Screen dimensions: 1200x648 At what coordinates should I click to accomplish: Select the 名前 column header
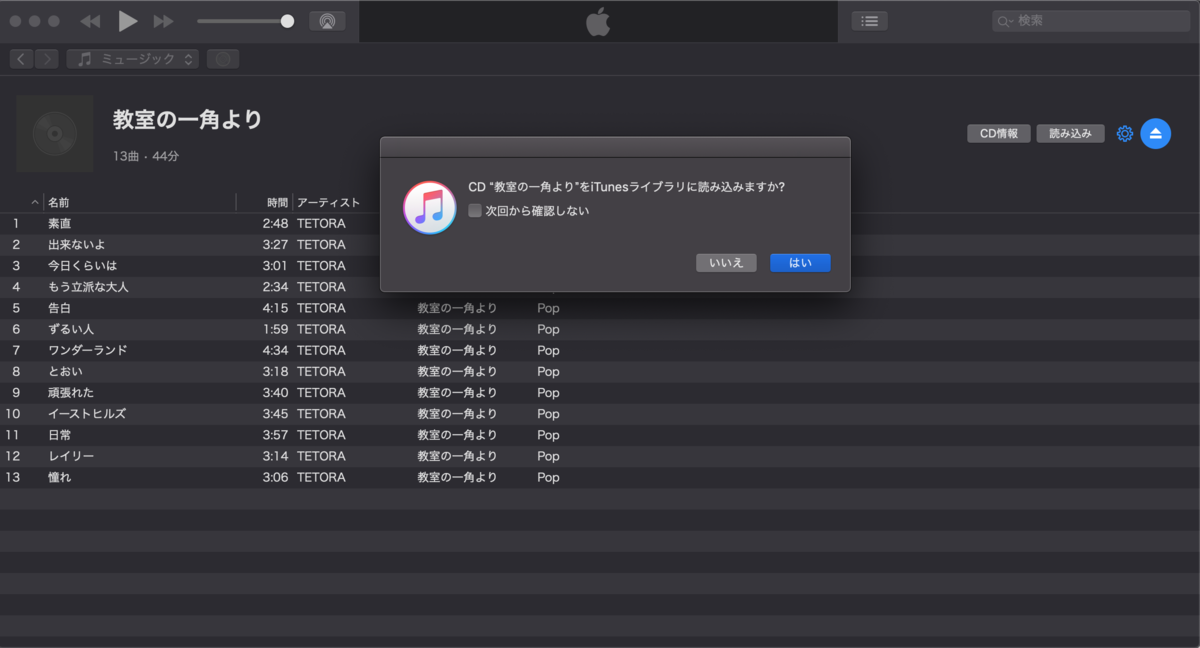point(60,201)
